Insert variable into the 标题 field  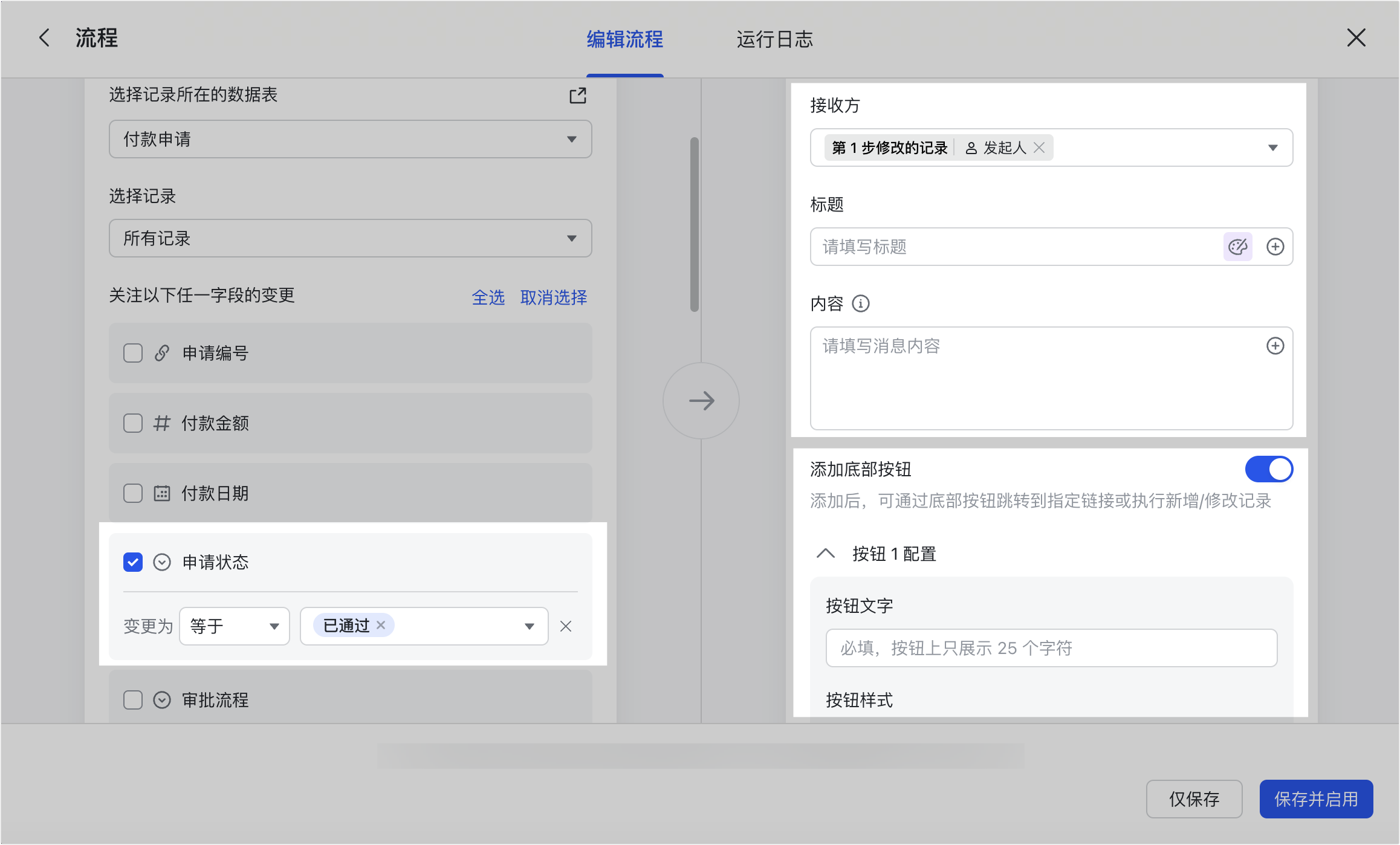[1275, 247]
